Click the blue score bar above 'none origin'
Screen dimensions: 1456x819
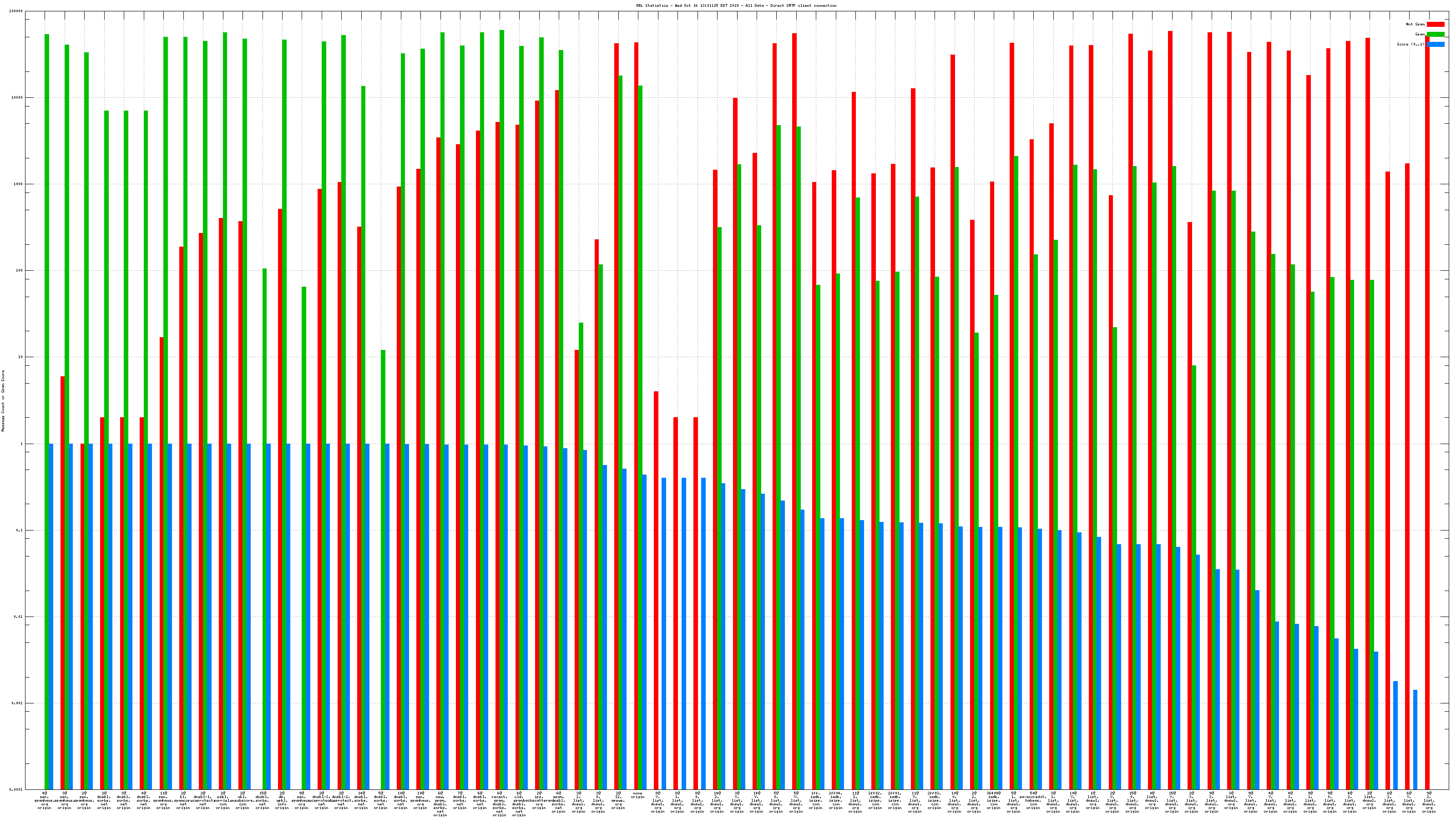click(644, 632)
